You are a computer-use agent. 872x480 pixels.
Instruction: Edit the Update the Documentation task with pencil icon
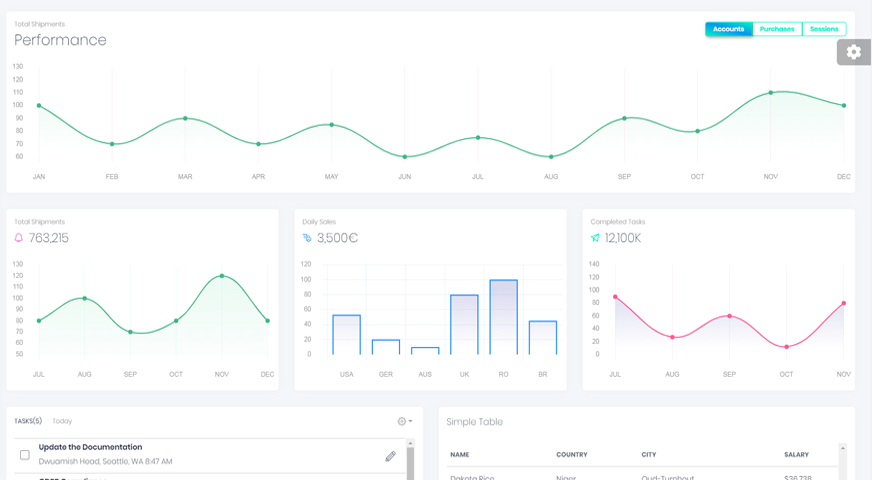click(390, 456)
